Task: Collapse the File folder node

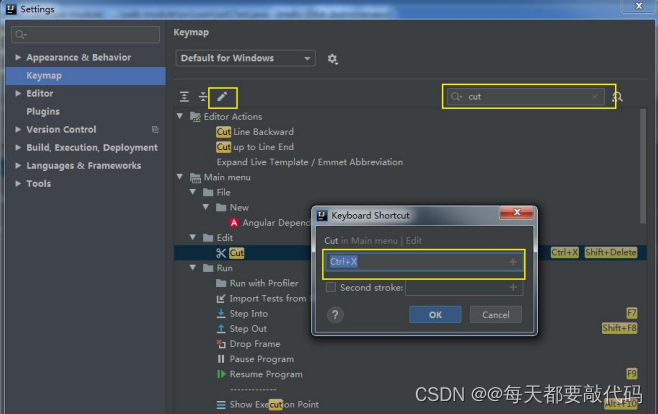Action: coord(193,192)
